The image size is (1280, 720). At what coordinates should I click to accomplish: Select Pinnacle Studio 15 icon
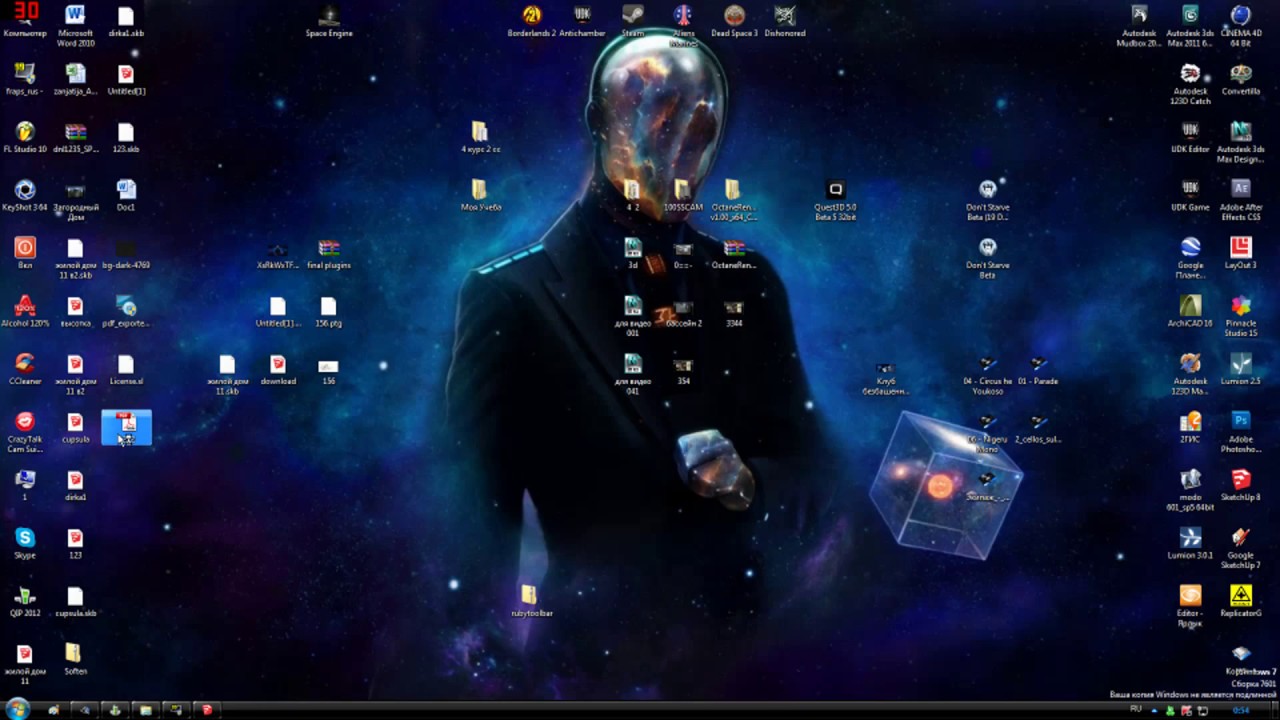point(1241,315)
